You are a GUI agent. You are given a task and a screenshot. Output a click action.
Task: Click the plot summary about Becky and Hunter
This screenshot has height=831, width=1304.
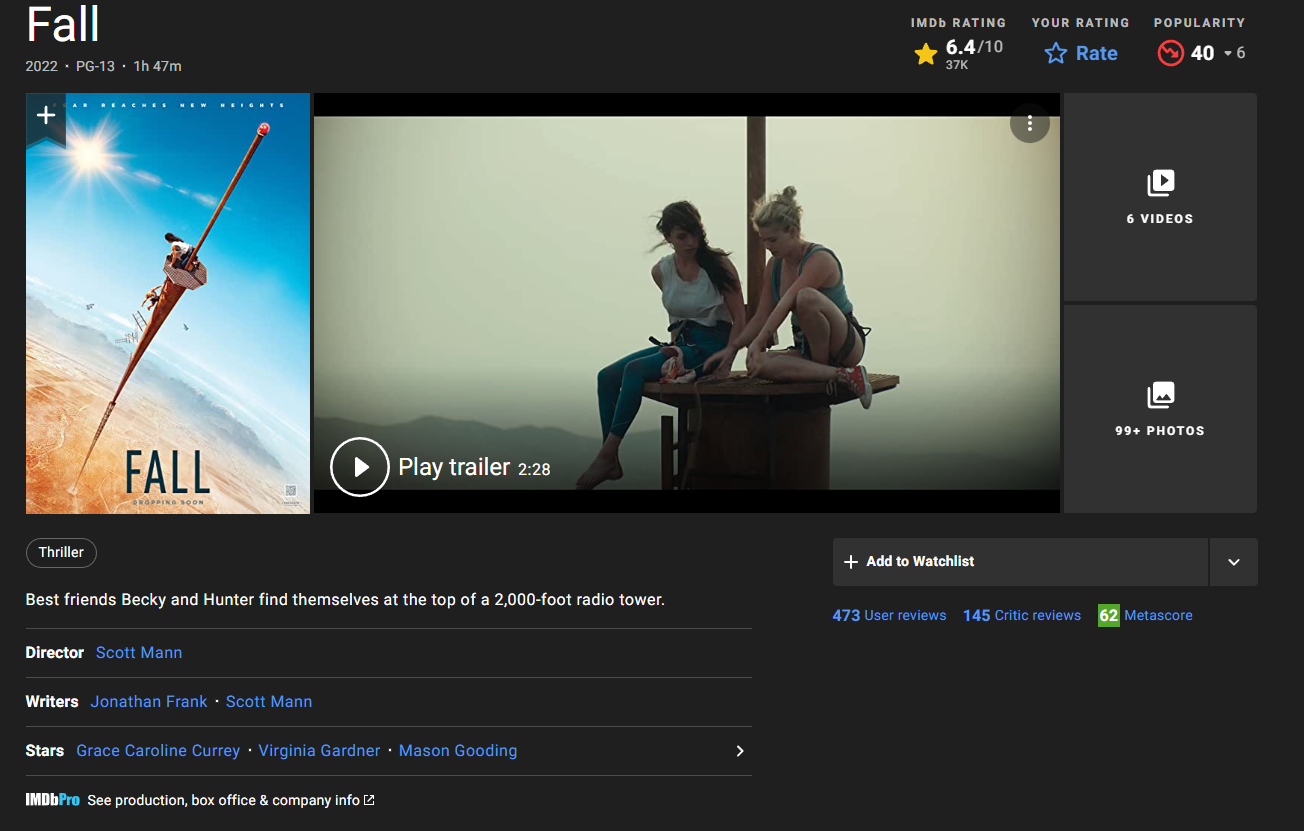point(345,600)
